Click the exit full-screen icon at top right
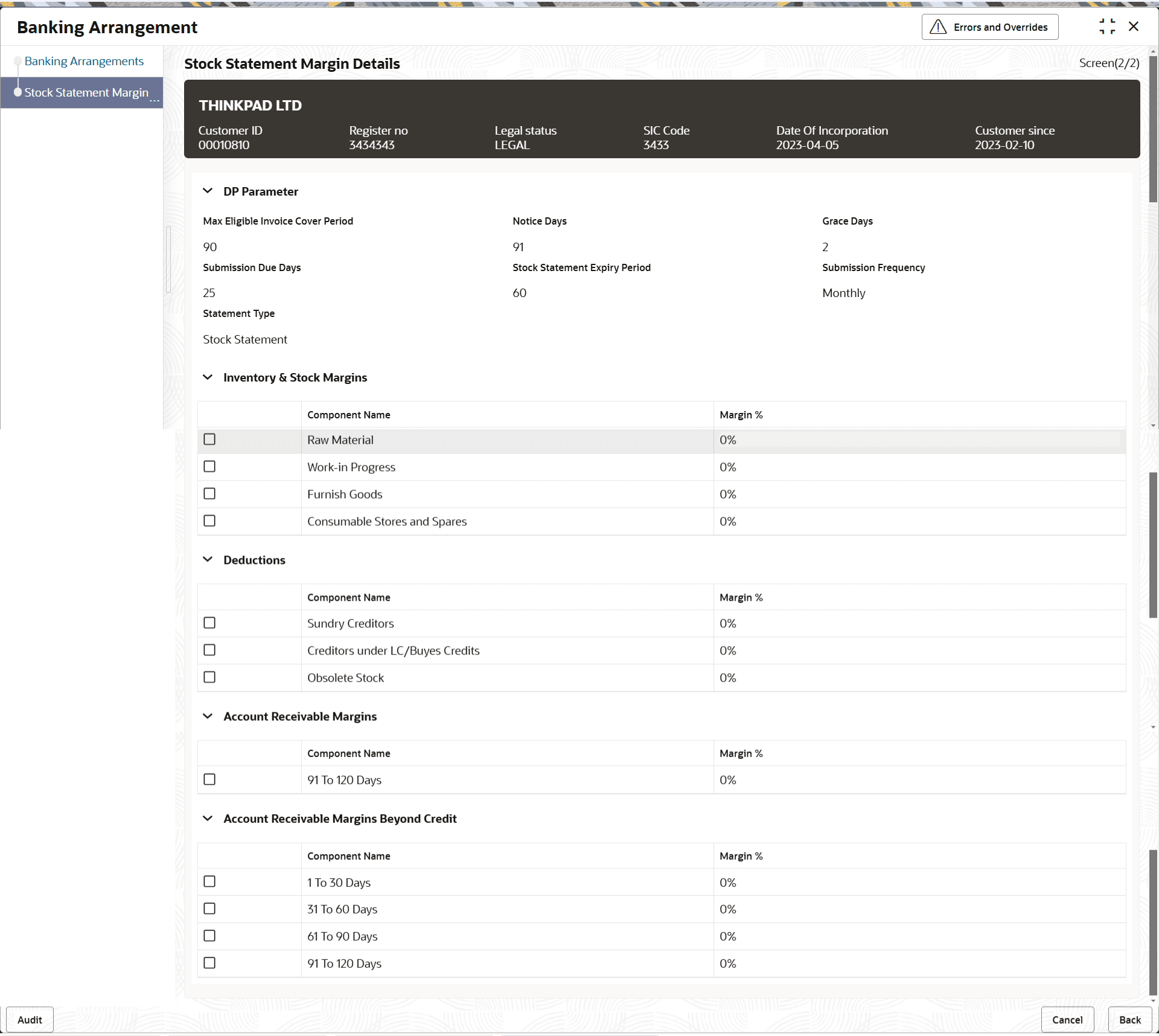Image resolution: width=1159 pixels, height=1036 pixels. tap(1107, 27)
